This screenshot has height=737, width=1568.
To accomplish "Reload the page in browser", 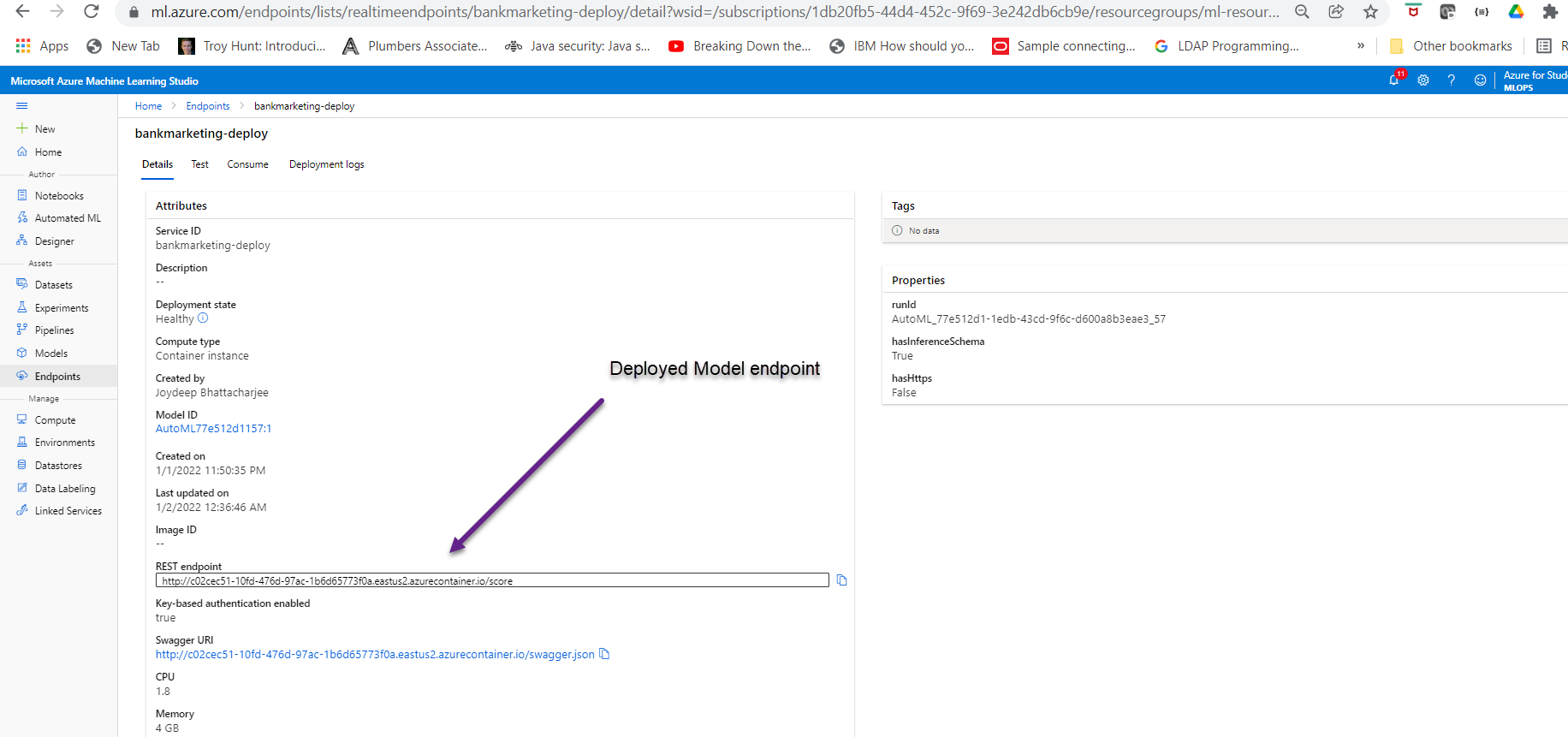I will pyautogui.click(x=92, y=11).
